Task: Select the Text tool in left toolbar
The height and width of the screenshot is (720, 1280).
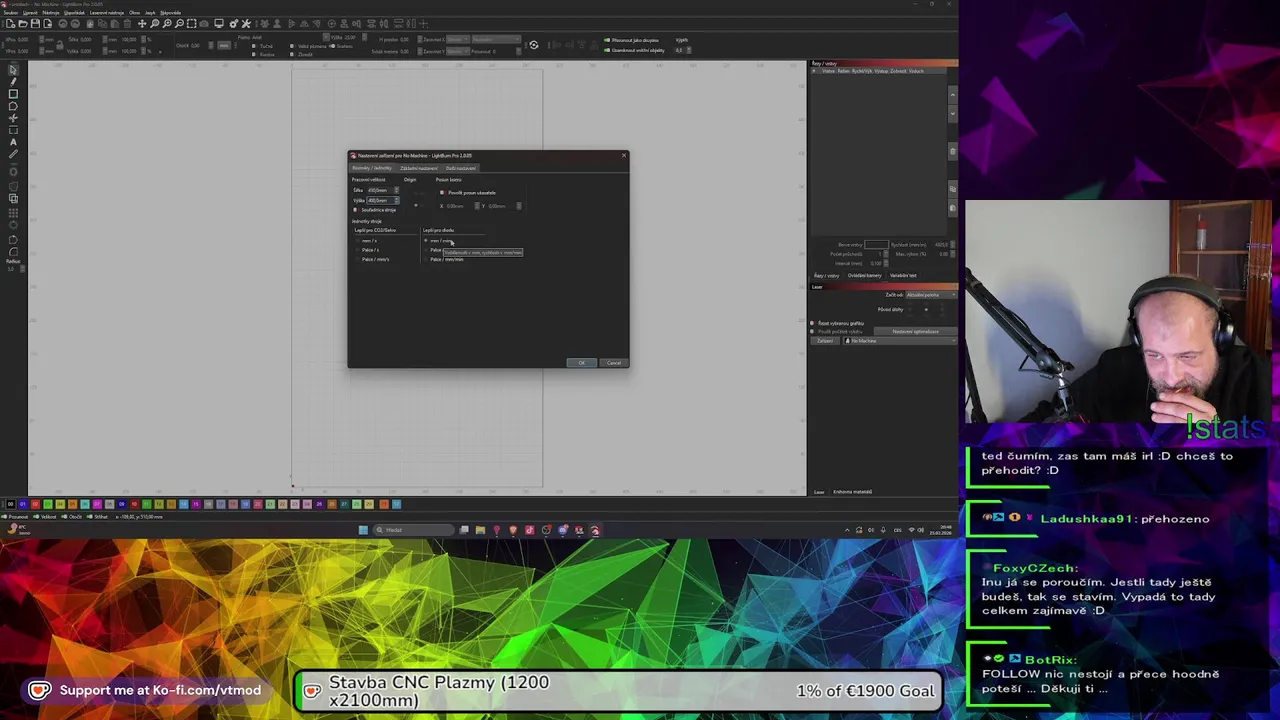Action: coord(13,142)
